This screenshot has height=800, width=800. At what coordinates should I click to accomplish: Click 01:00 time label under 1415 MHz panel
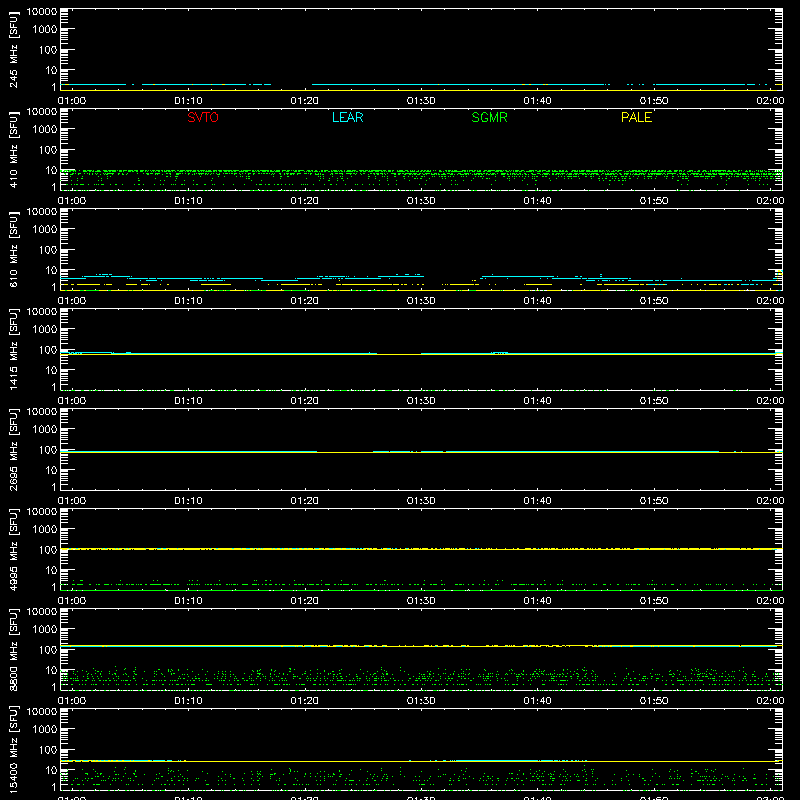click(72, 401)
